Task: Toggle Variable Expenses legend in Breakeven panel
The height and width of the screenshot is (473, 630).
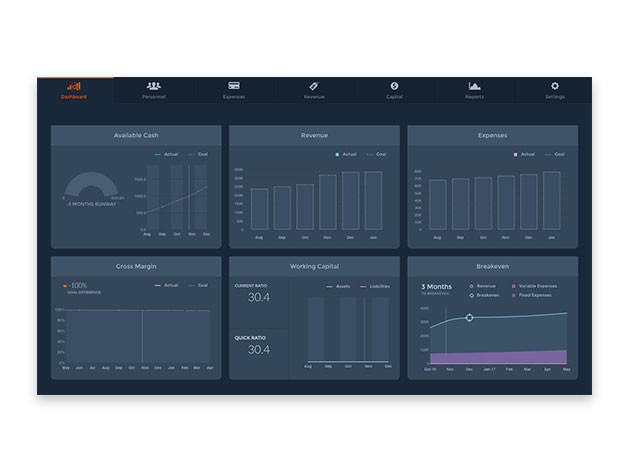Action: pos(534,286)
